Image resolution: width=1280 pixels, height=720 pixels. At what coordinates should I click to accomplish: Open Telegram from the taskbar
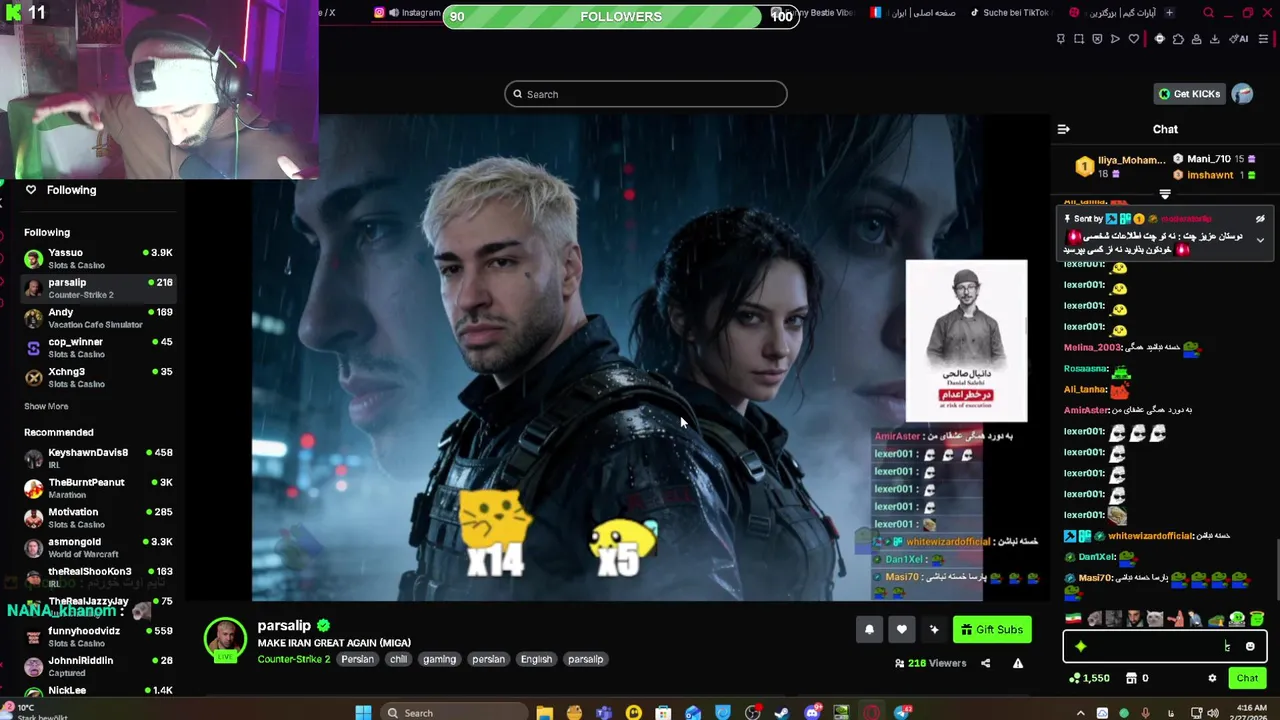point(903,712)
